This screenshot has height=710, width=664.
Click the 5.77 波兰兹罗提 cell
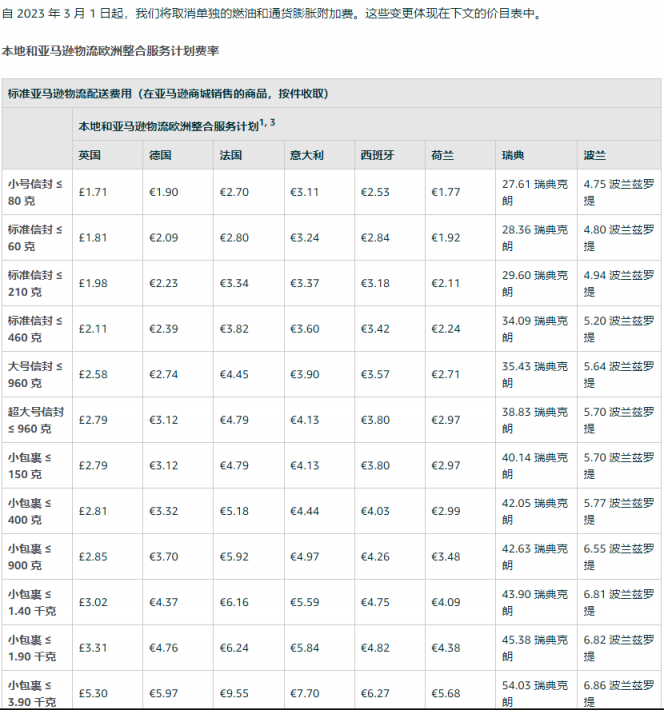[619, 511]
